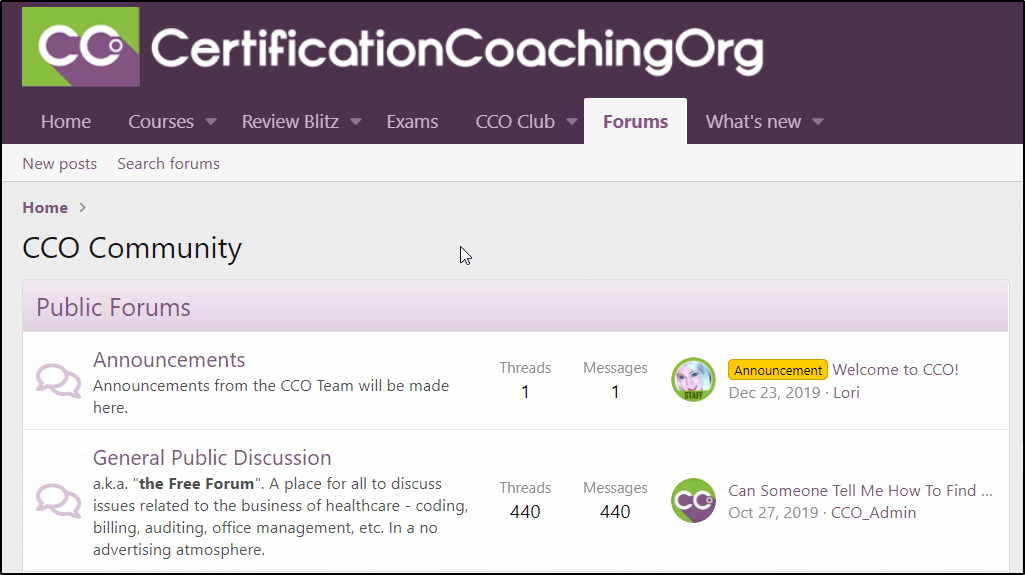Click the General Public Discussion bubble icon
The height and width of the screenshot is (575, 1025).
coord(59,500)
